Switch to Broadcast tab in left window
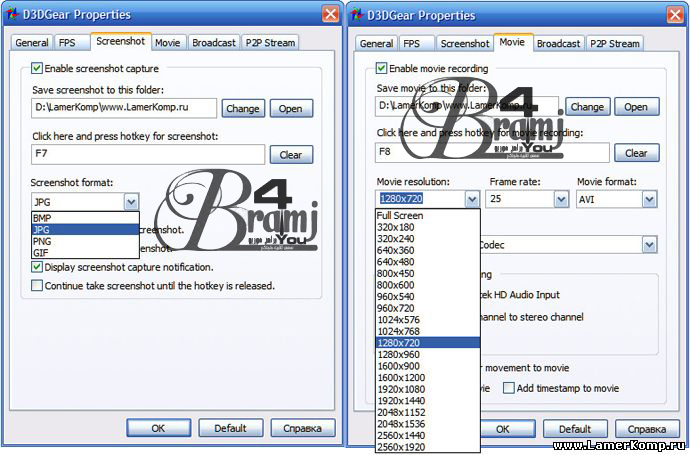This screenshot has height=455, width=690. 214,43
